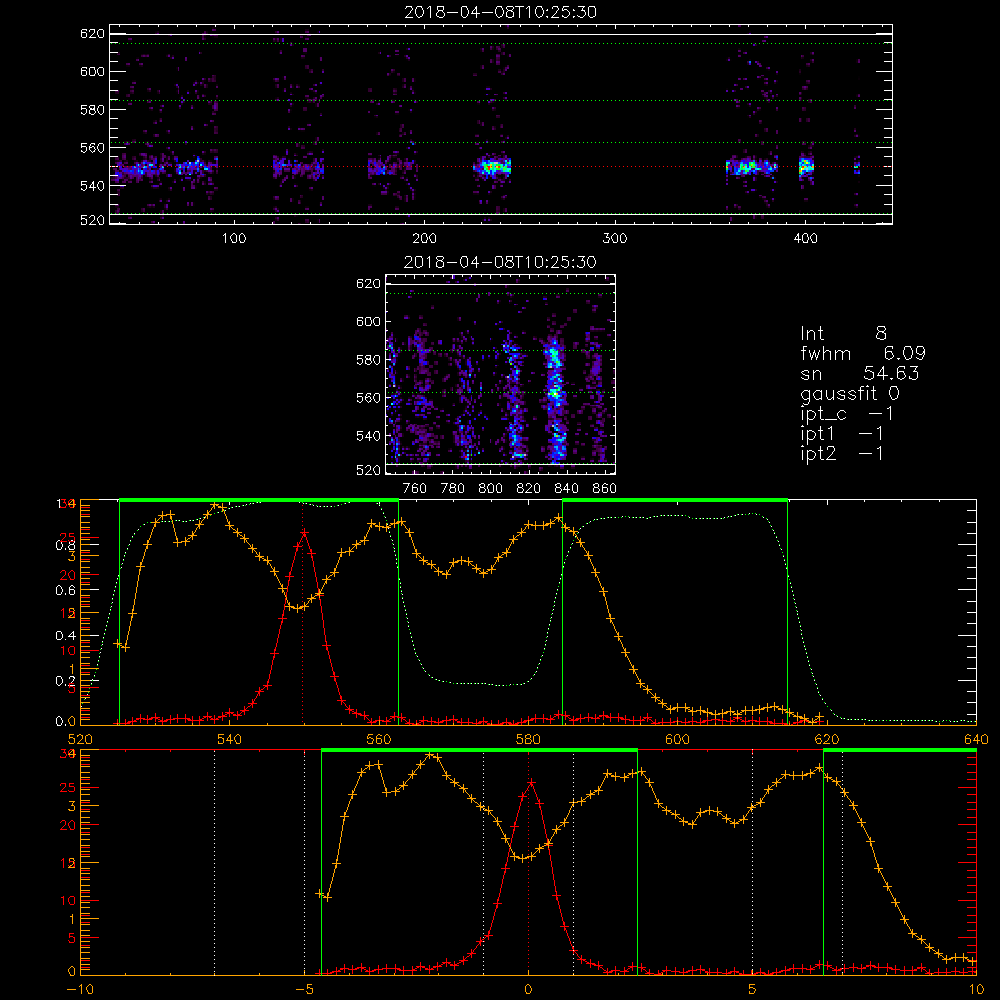Viewport: 1000px width, 1000px height.
Task: Click x-axis tick label 200 in top plot
Action: point(424,239)
